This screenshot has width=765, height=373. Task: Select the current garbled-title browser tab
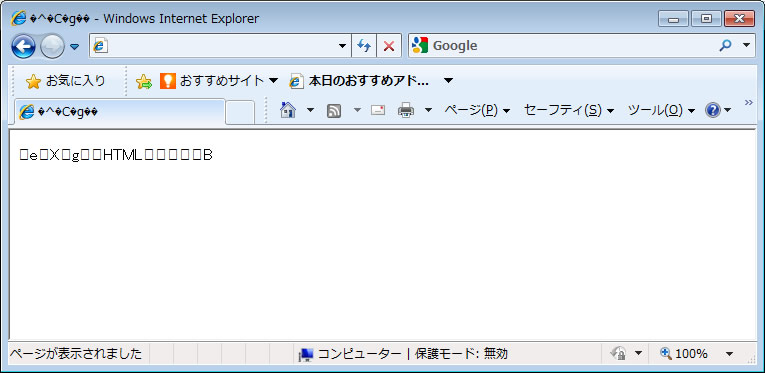[120, 112]
